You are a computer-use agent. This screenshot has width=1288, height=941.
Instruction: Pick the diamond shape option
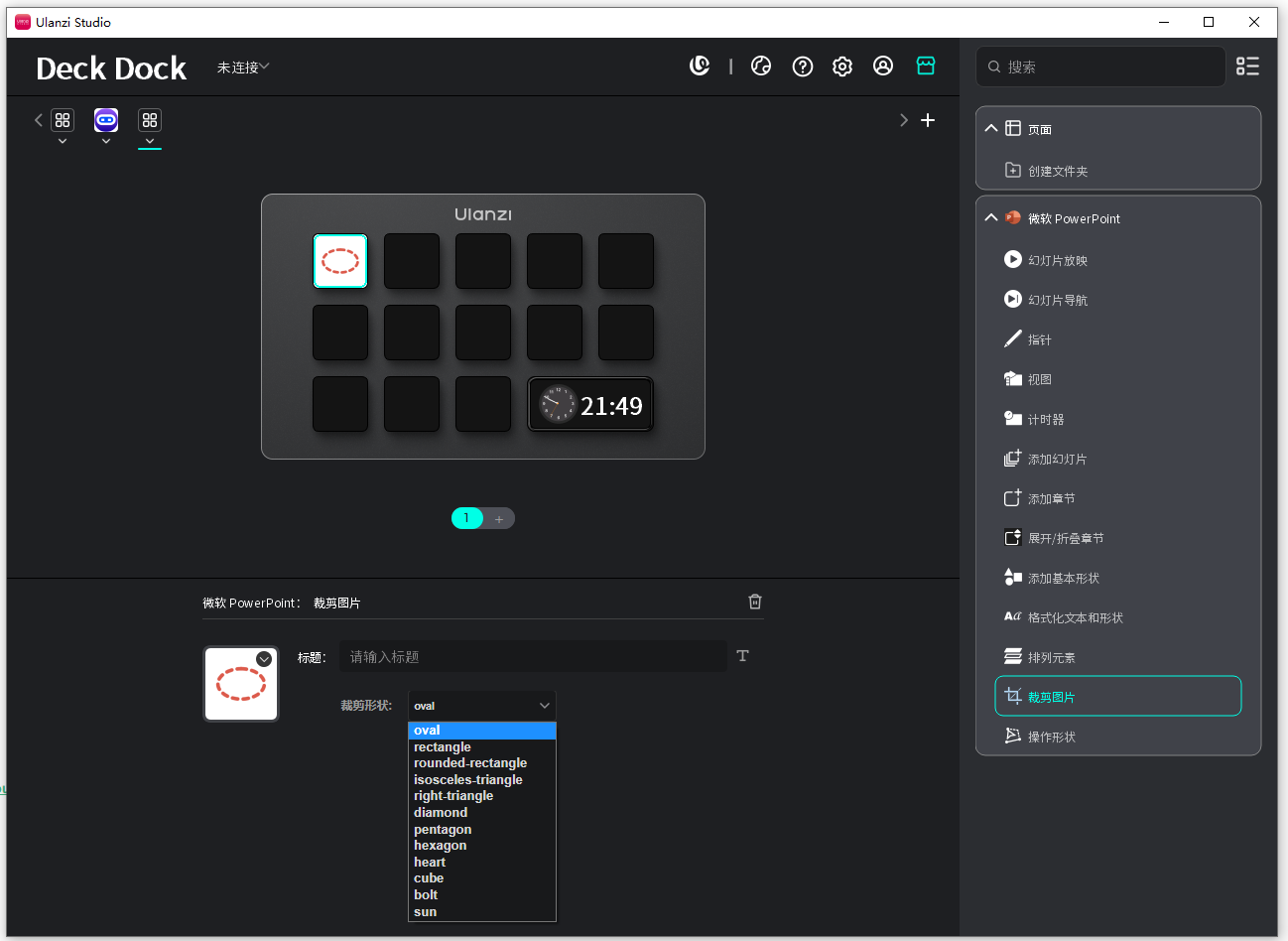click(441, 812)
